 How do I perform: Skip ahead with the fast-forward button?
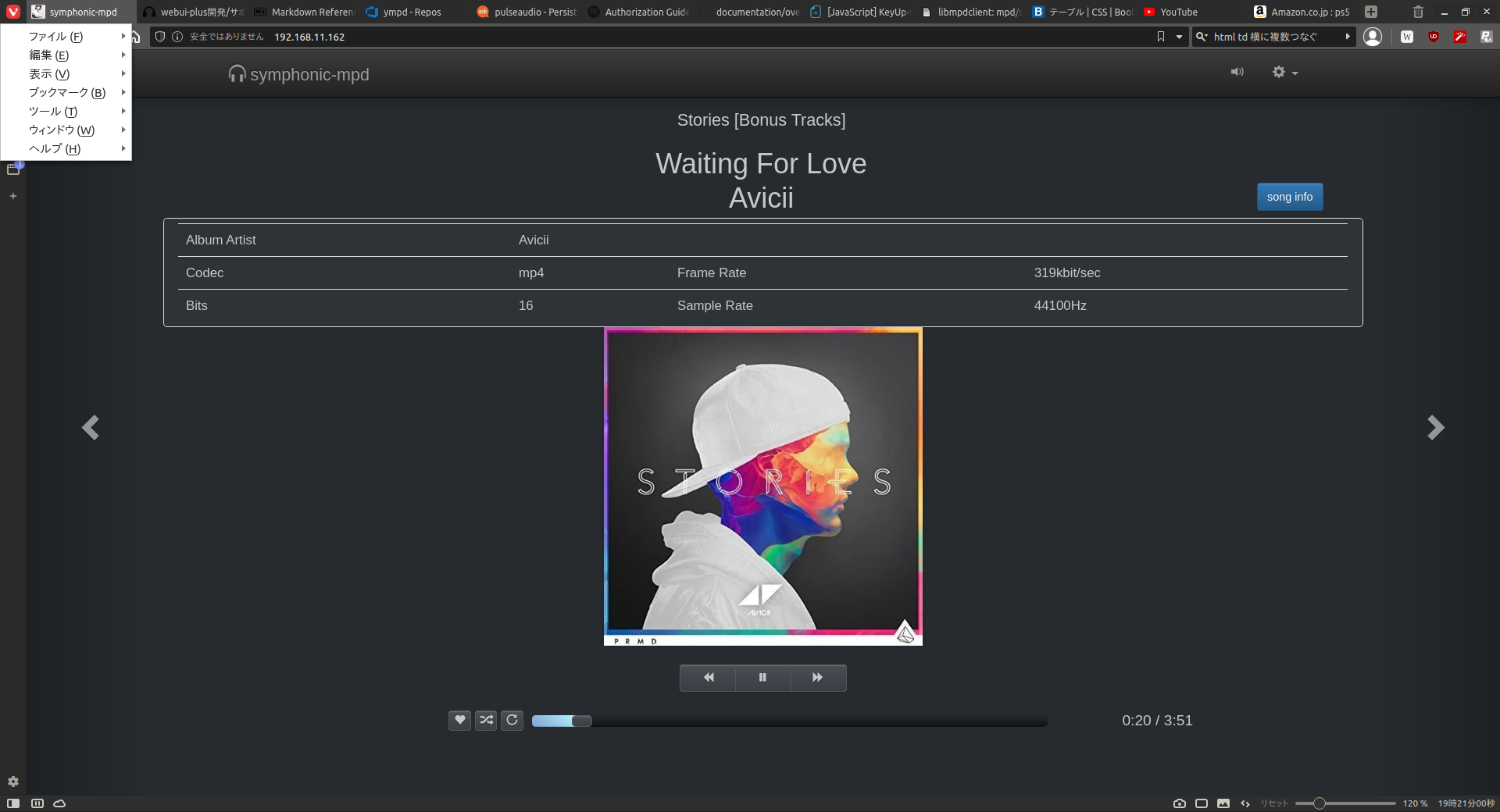coord(818,678)
